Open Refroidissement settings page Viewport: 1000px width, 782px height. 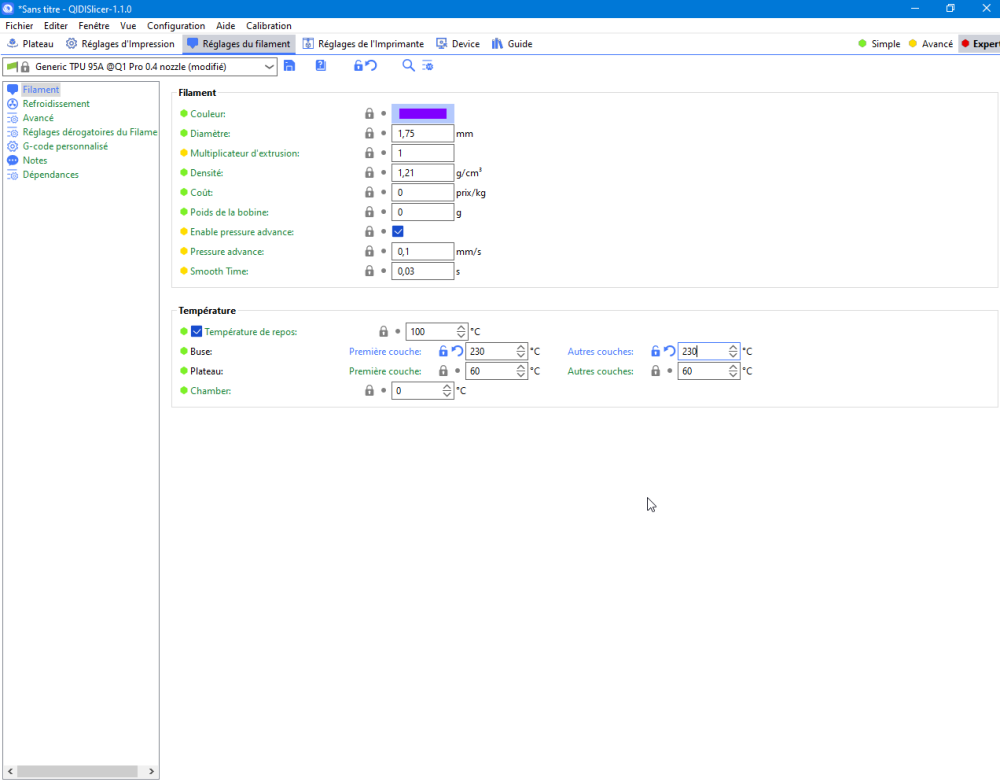pyautogui.click(x=56, y=103)
